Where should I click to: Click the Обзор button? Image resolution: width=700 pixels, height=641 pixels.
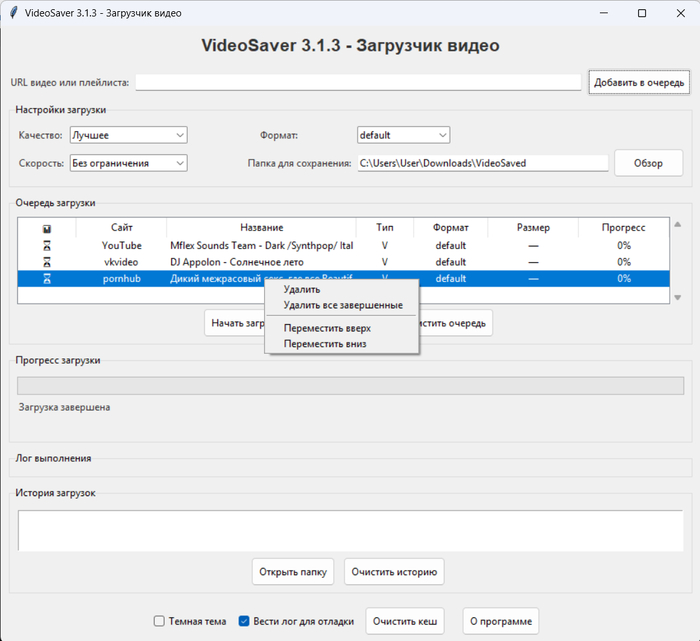[648, 163]
